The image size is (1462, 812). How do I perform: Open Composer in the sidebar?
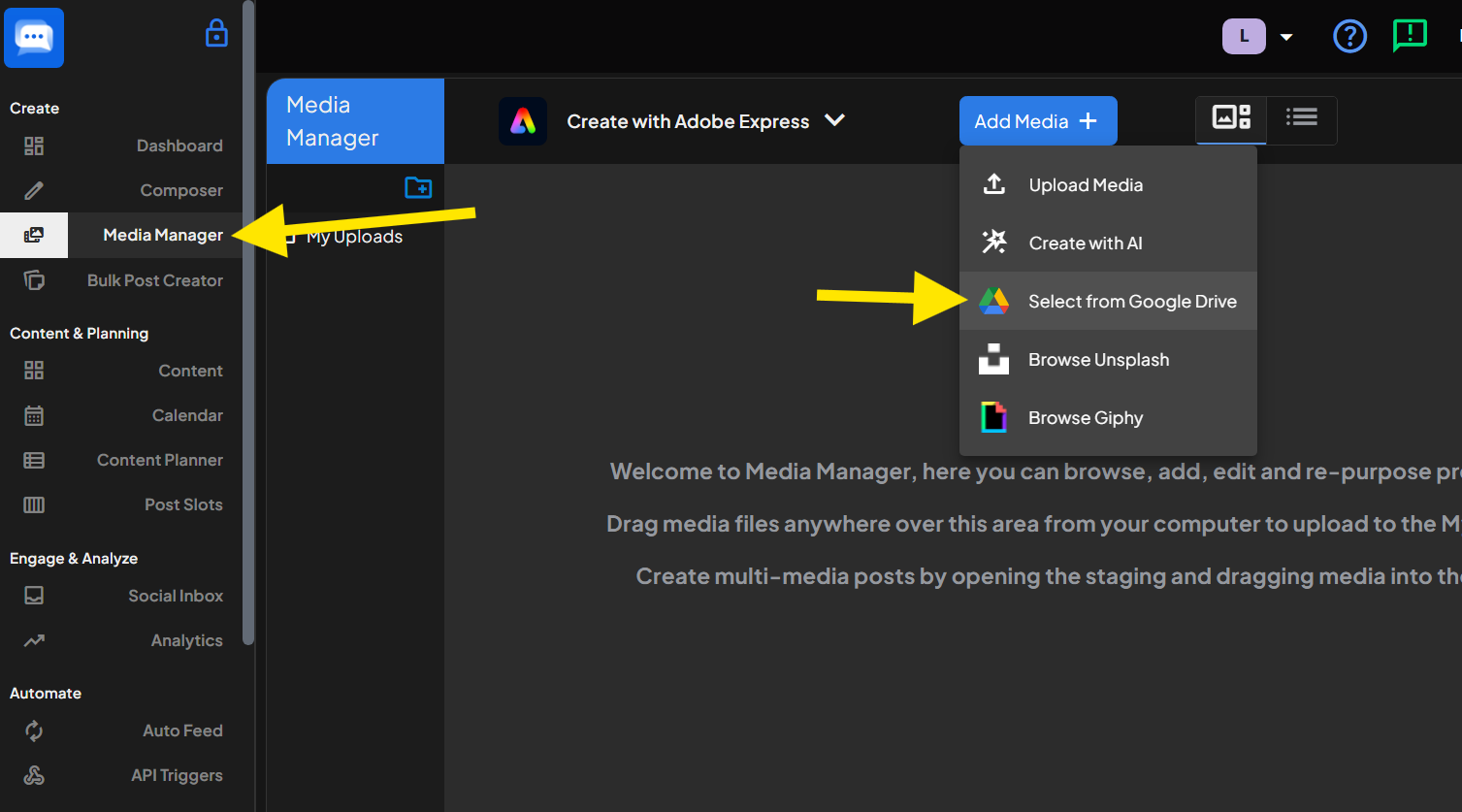pos(180,190)
